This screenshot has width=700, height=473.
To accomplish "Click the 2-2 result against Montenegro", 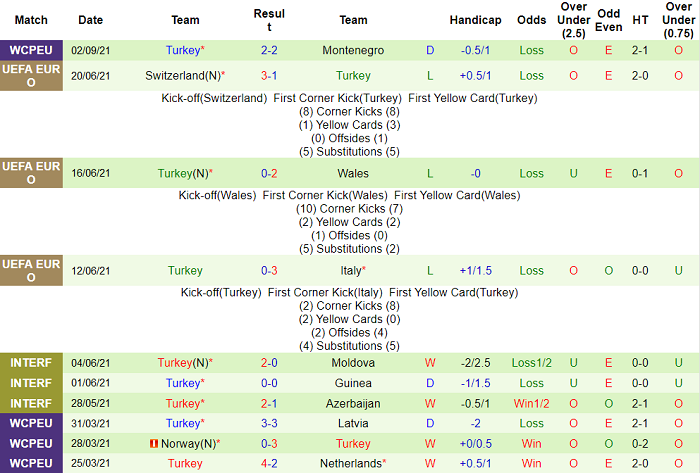I will 269,49.
